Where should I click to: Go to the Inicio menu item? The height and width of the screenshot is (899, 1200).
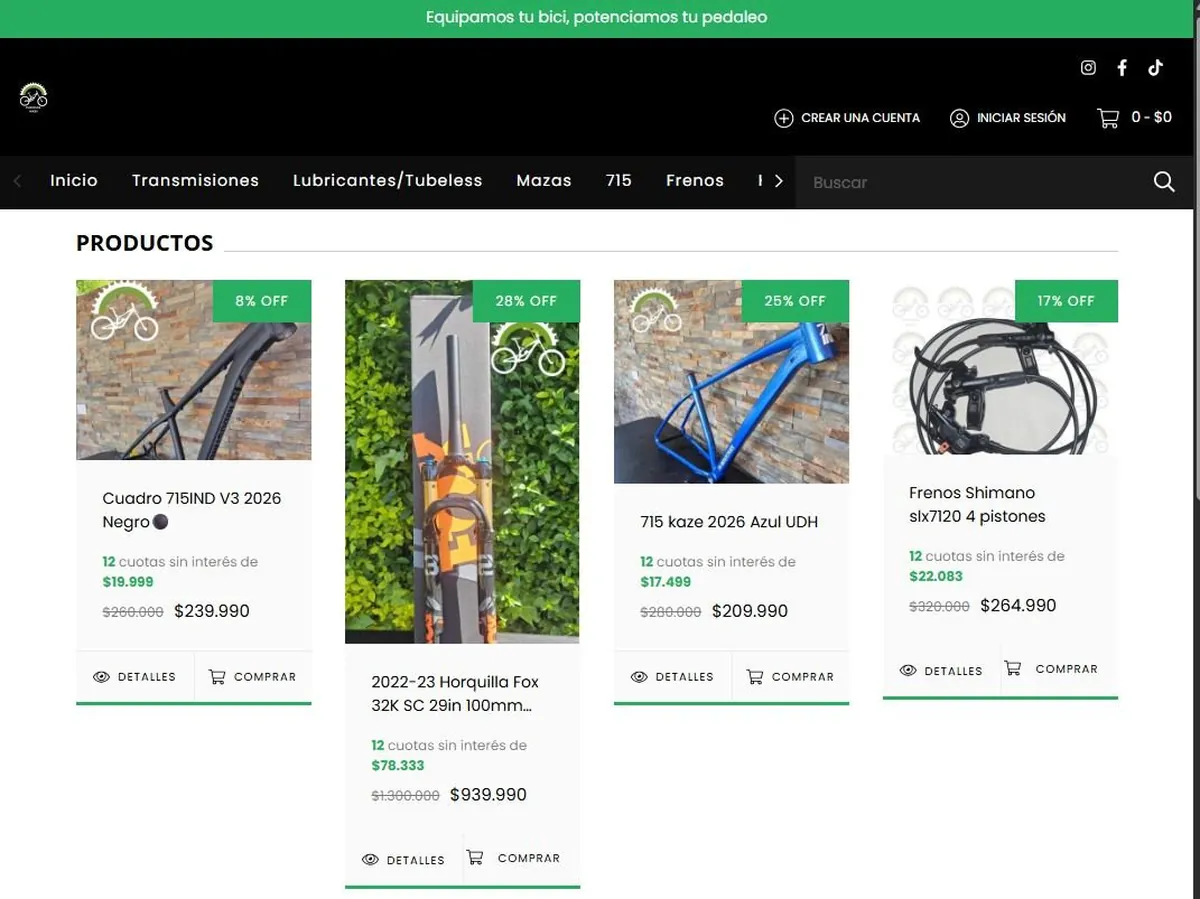[74, 181]
